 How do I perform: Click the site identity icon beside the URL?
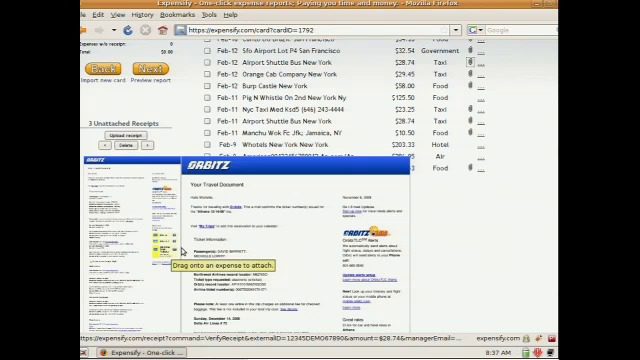[180, 30]
